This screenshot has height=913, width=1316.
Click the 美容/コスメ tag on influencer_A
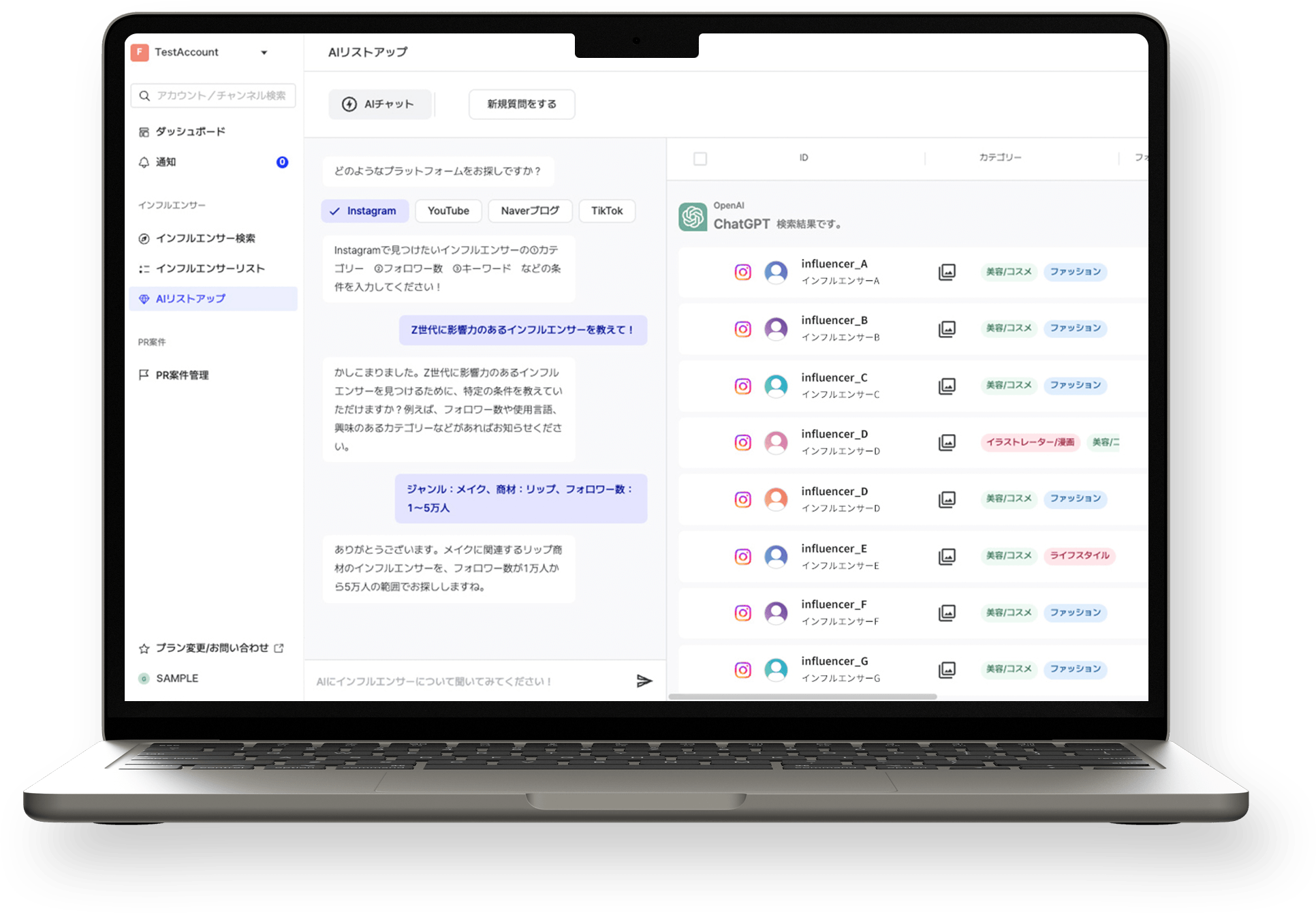(x=1009, y=272)
